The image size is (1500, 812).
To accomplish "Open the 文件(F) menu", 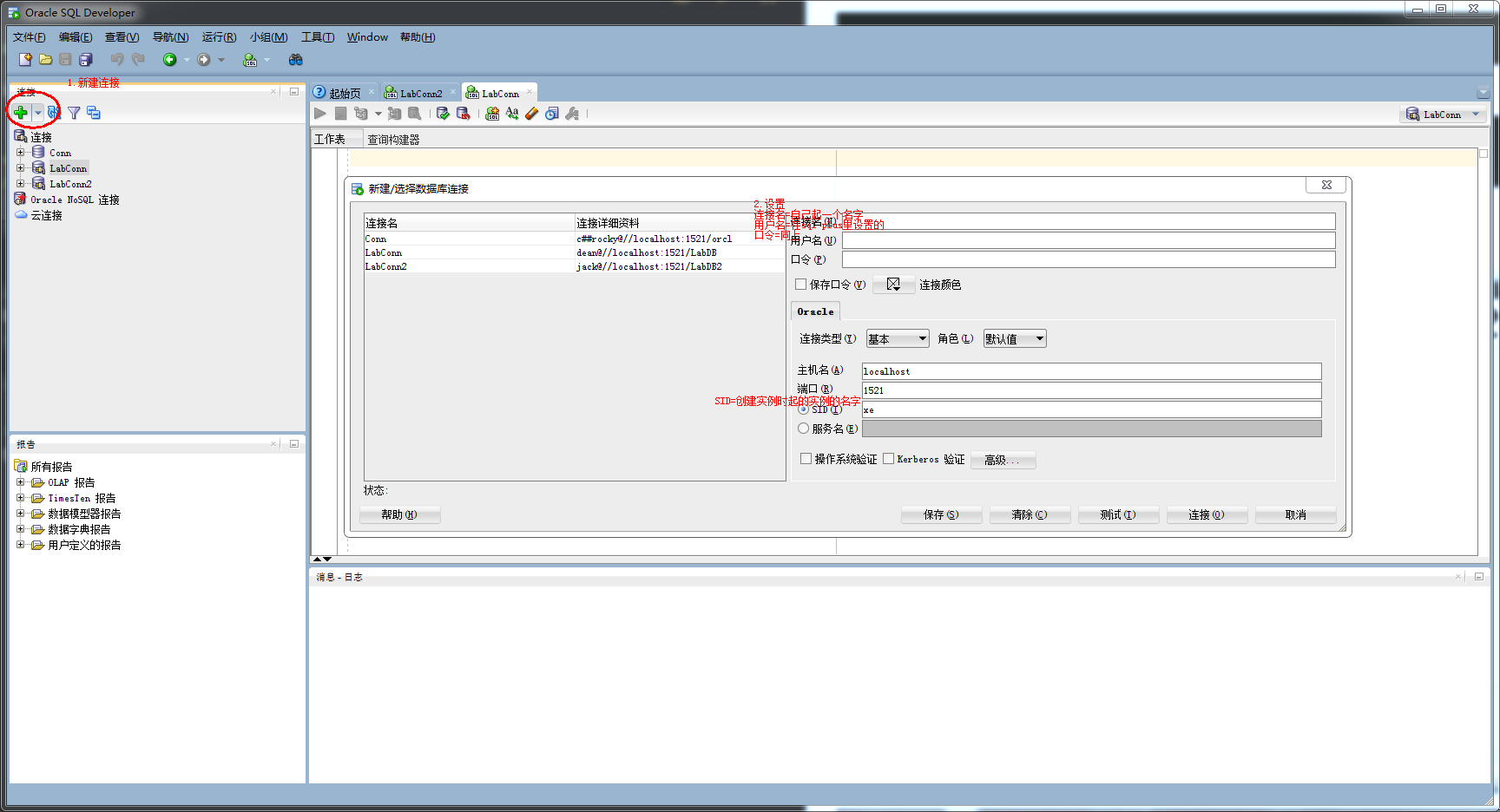I will (29, 37).
